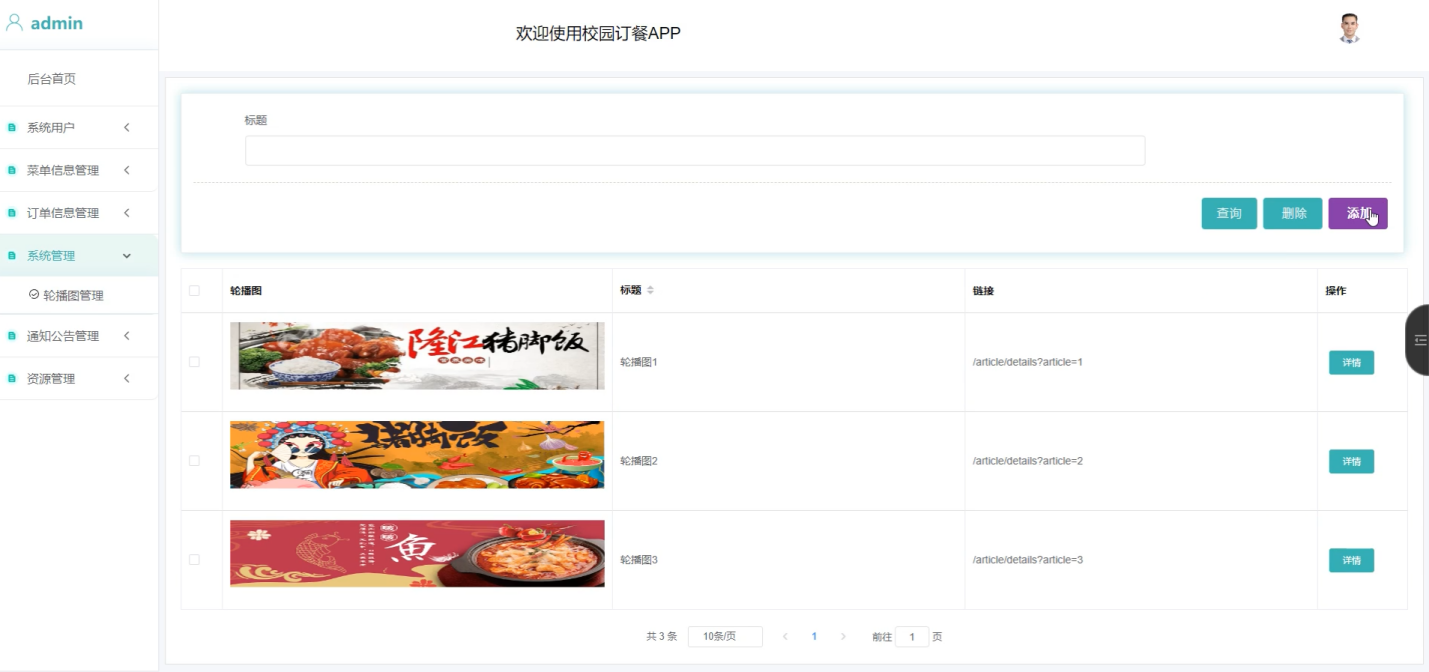Check the row checkbox for 轮播图3
Screen dimensions: 1429x672
[x=194, y=560]
